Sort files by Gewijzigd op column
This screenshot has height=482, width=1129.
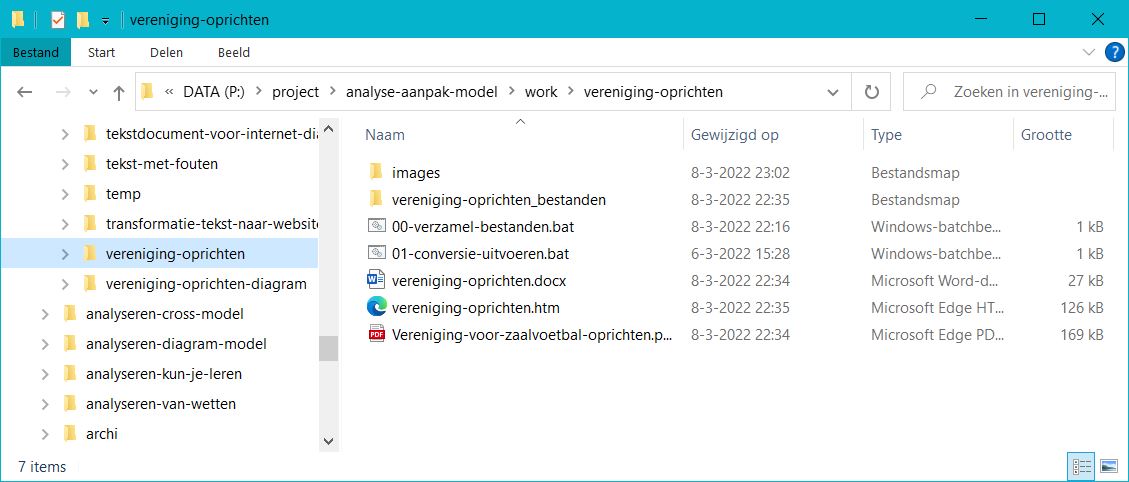tap(734, 135)
